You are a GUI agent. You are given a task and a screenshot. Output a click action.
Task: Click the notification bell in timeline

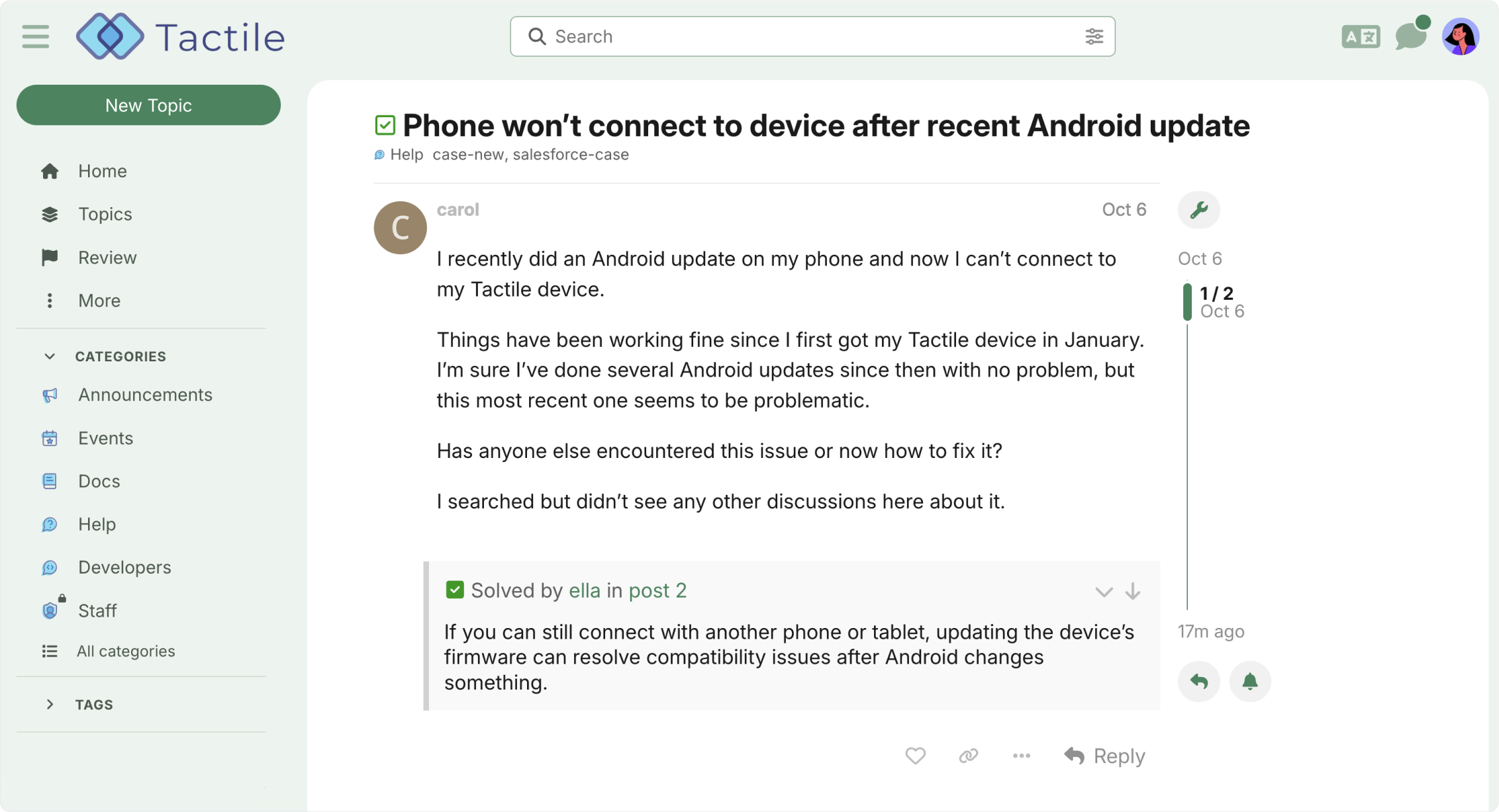1249,682
